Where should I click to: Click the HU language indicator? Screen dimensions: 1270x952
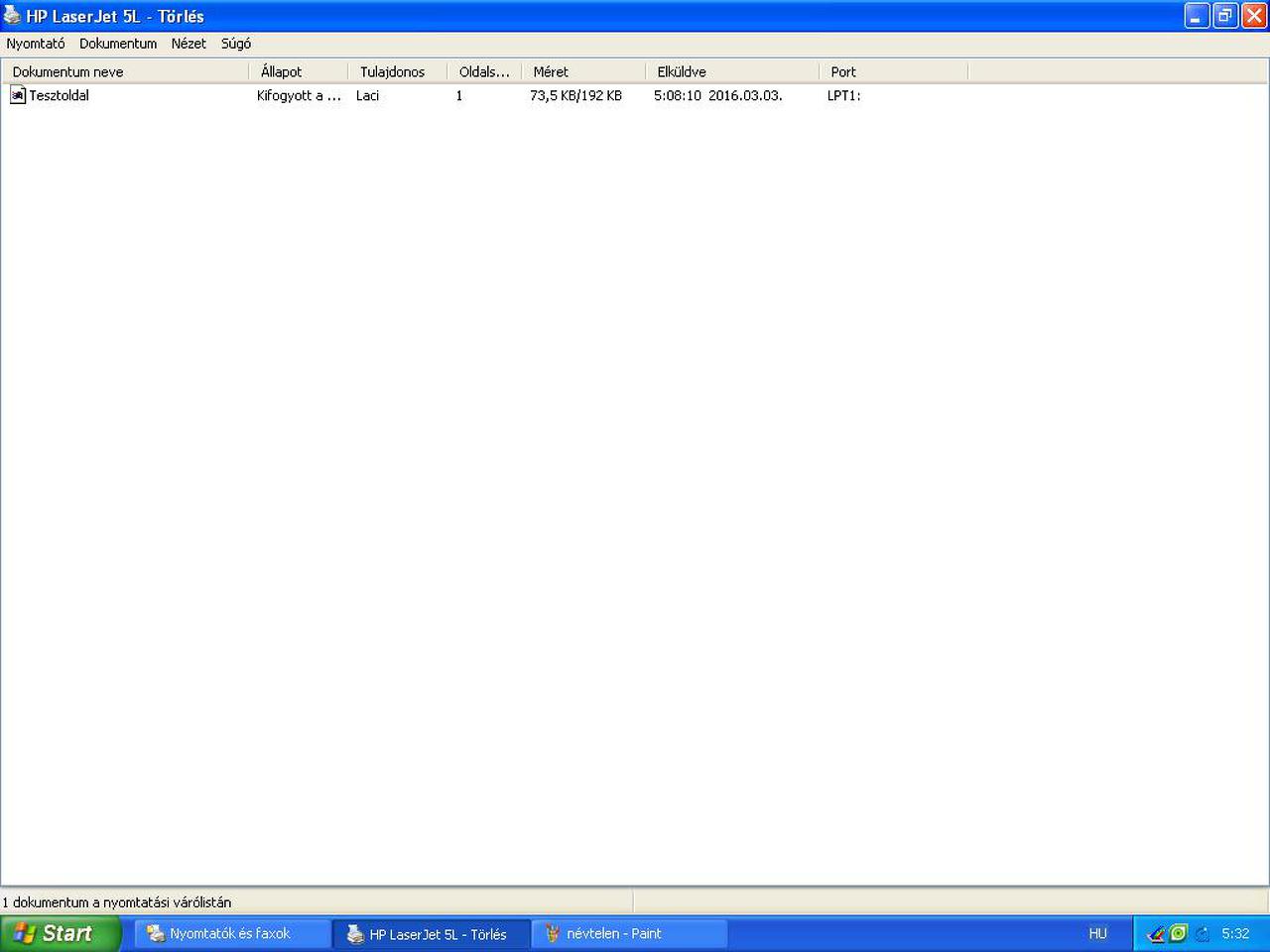[1097, 933]
